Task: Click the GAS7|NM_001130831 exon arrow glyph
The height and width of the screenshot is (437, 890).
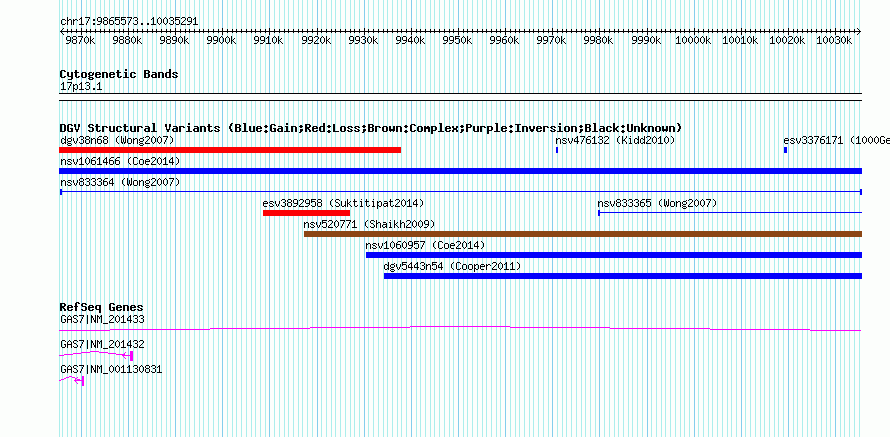Action: click(x=79, y=381)
